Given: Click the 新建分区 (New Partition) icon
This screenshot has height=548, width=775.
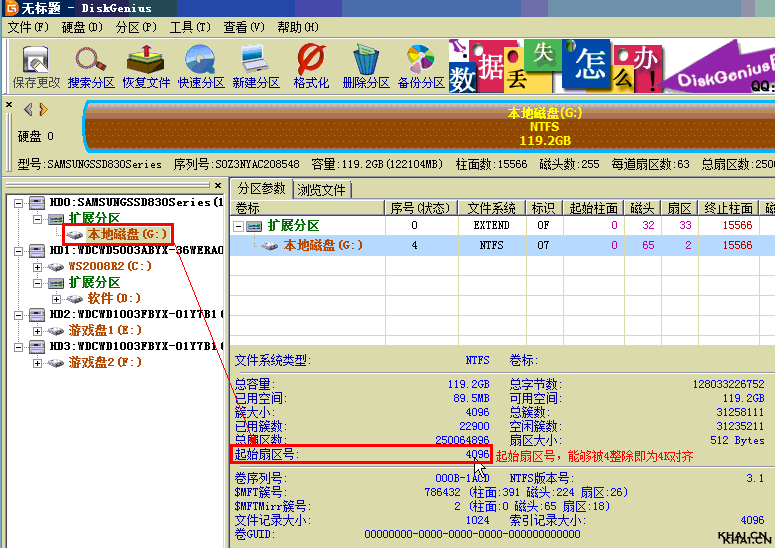Looking at the screenshot, I should click(x=256, y=65).
